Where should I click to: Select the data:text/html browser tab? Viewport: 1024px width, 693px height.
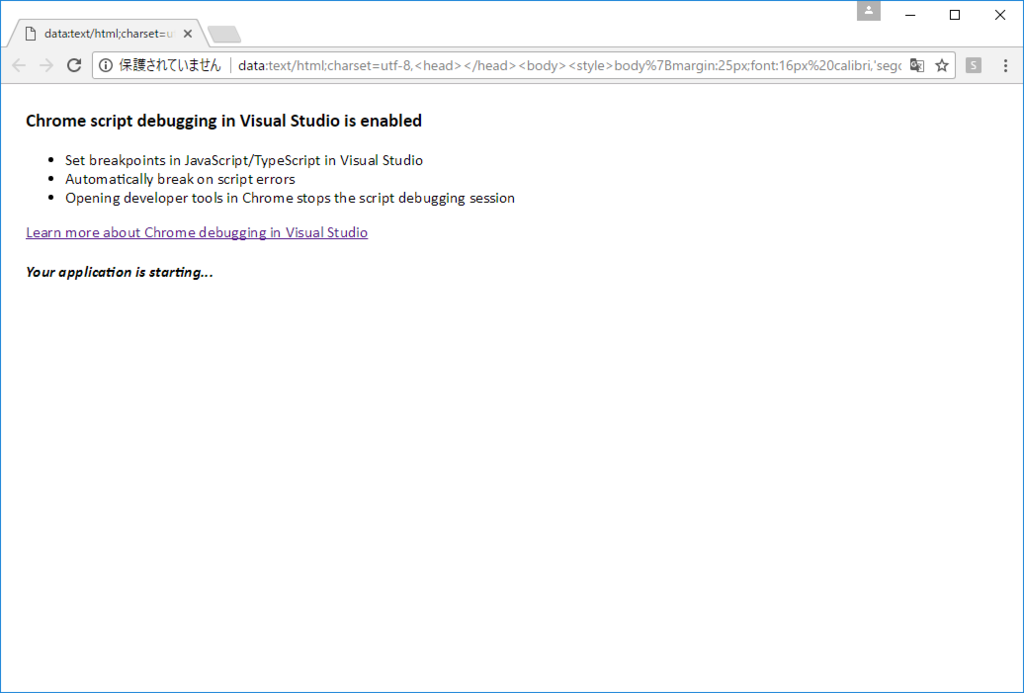pyautogui.click(x=108, y=33)
